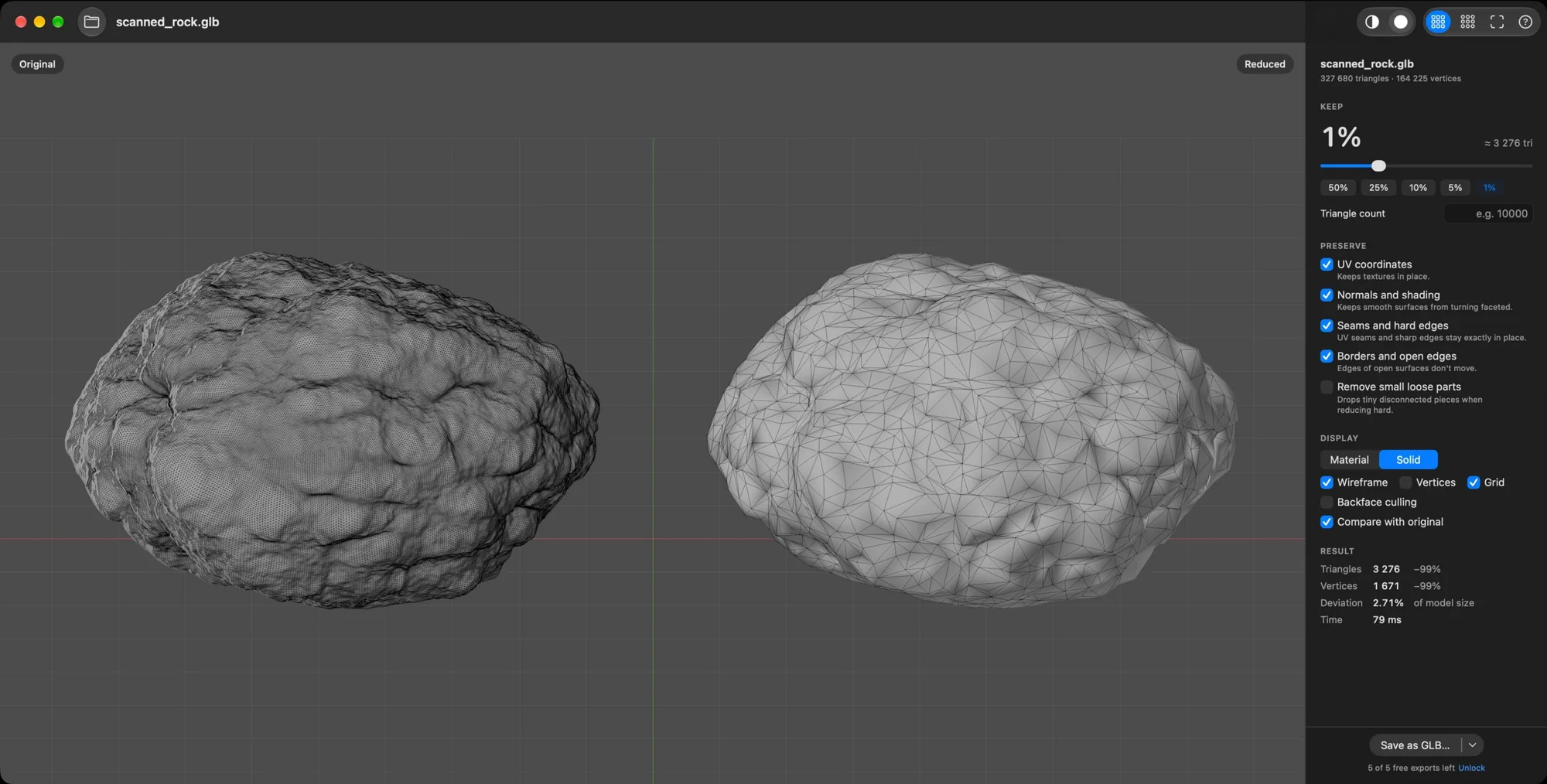This screenshot has height=784, width=1547.
Task: Choose the 50% keep preset
Action: [1338, 188]
